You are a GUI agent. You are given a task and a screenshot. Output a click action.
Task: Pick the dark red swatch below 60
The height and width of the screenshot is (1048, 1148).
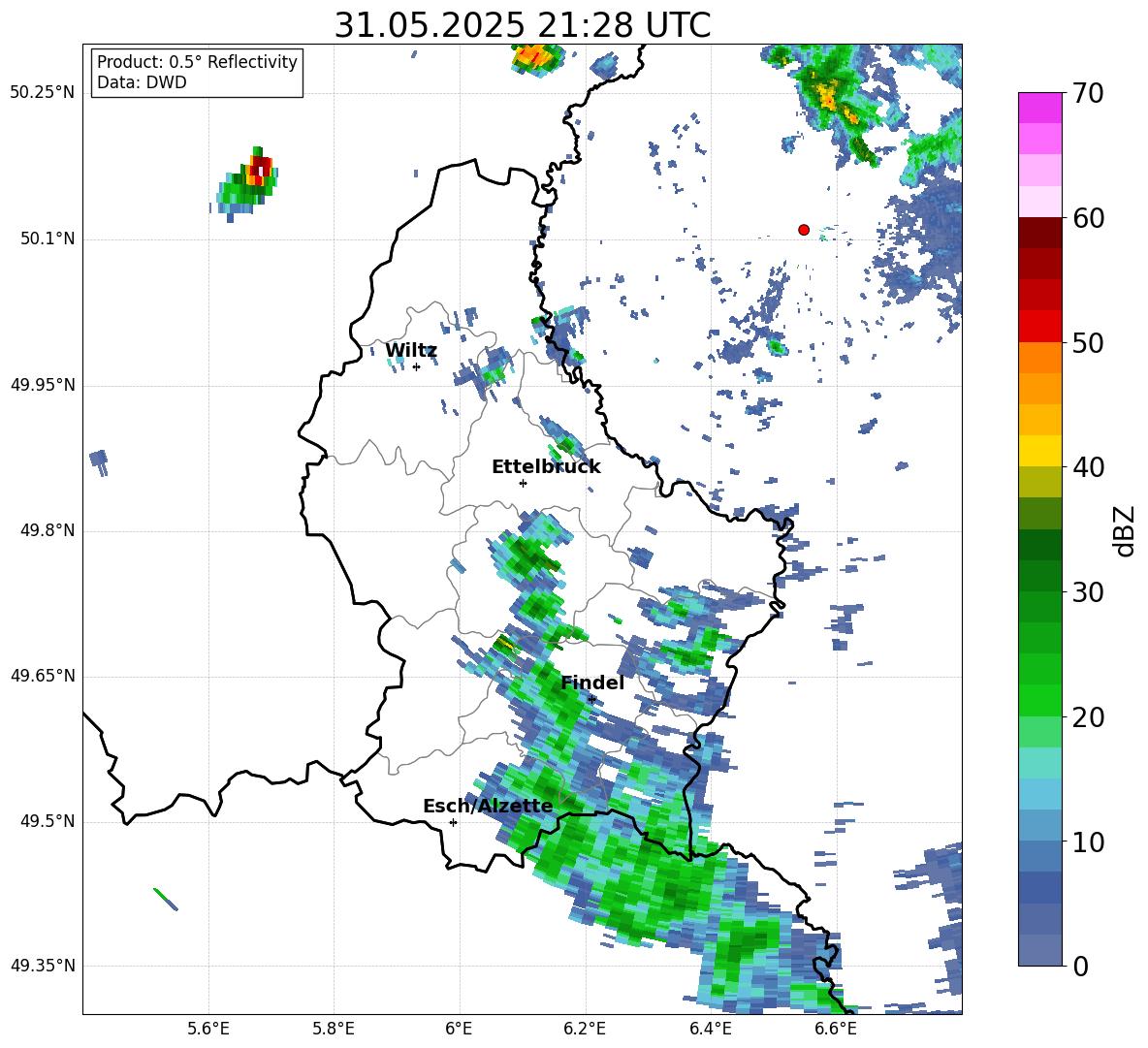[x=1039, y=233]
